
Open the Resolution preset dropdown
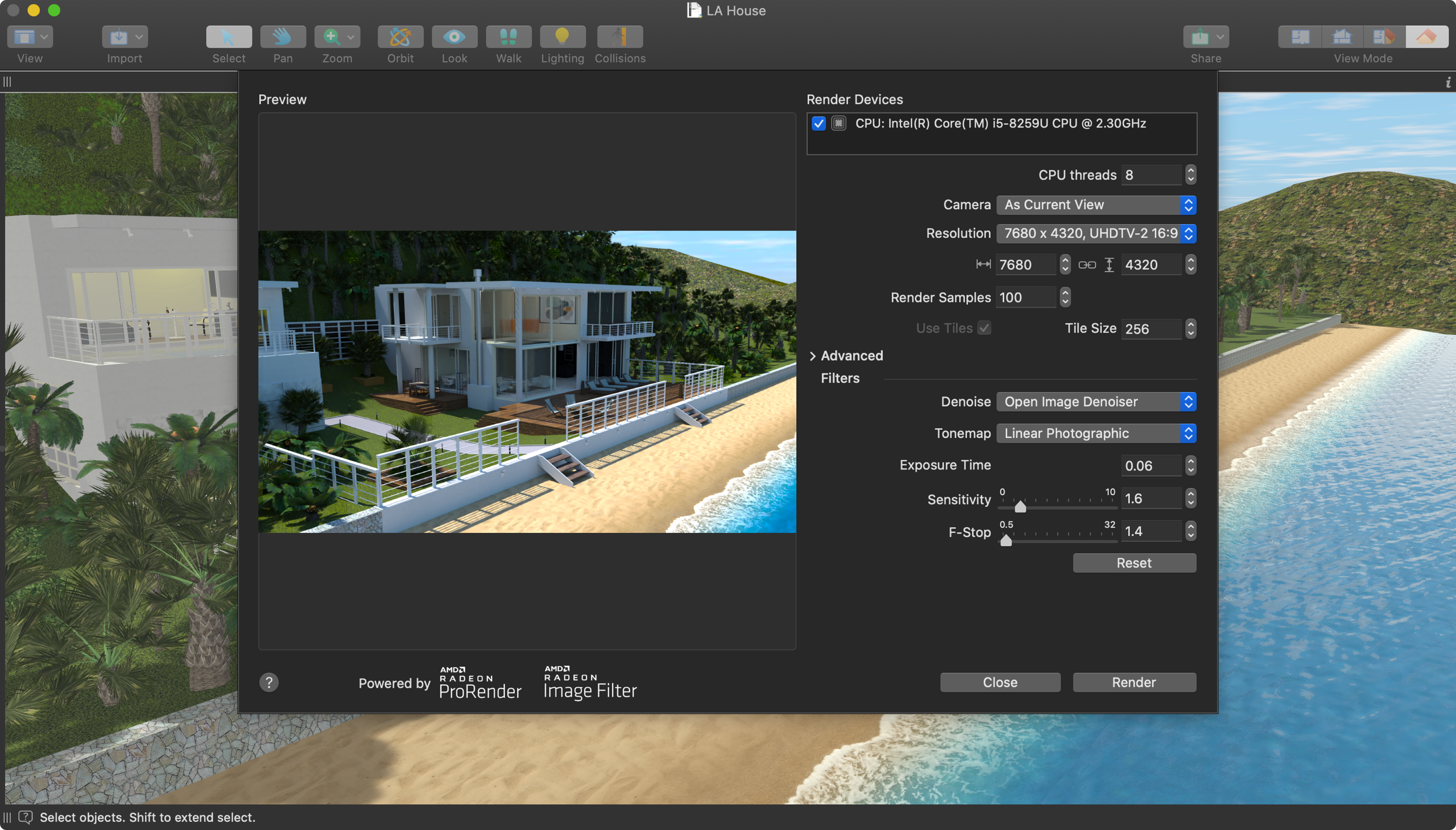[1096, 234]
